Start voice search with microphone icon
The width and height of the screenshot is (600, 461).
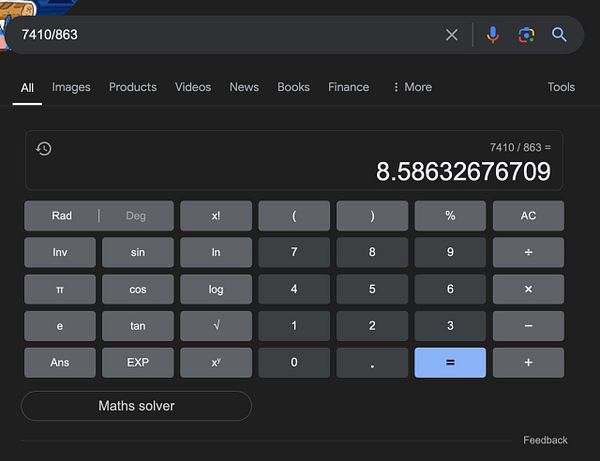(492, 35)
